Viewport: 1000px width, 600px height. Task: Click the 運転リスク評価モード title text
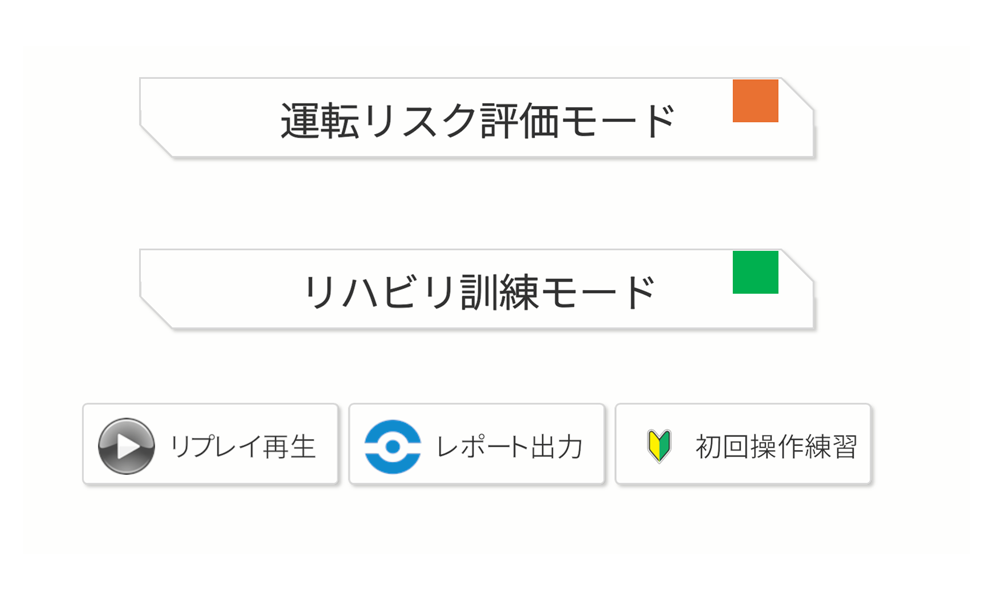pyautogui.click(x=478, y=121)
